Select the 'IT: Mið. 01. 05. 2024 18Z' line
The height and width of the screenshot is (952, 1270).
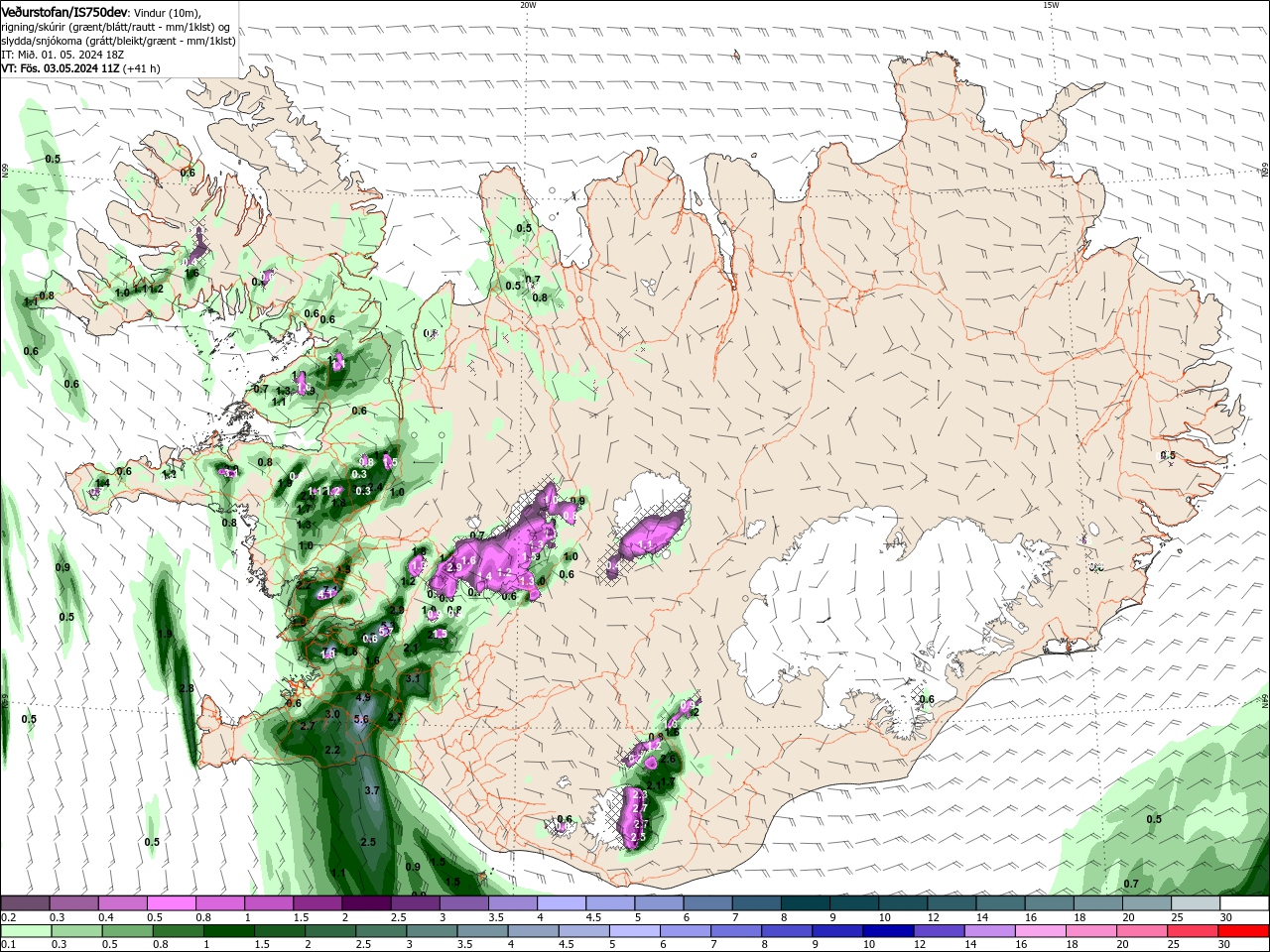(62, 55)
